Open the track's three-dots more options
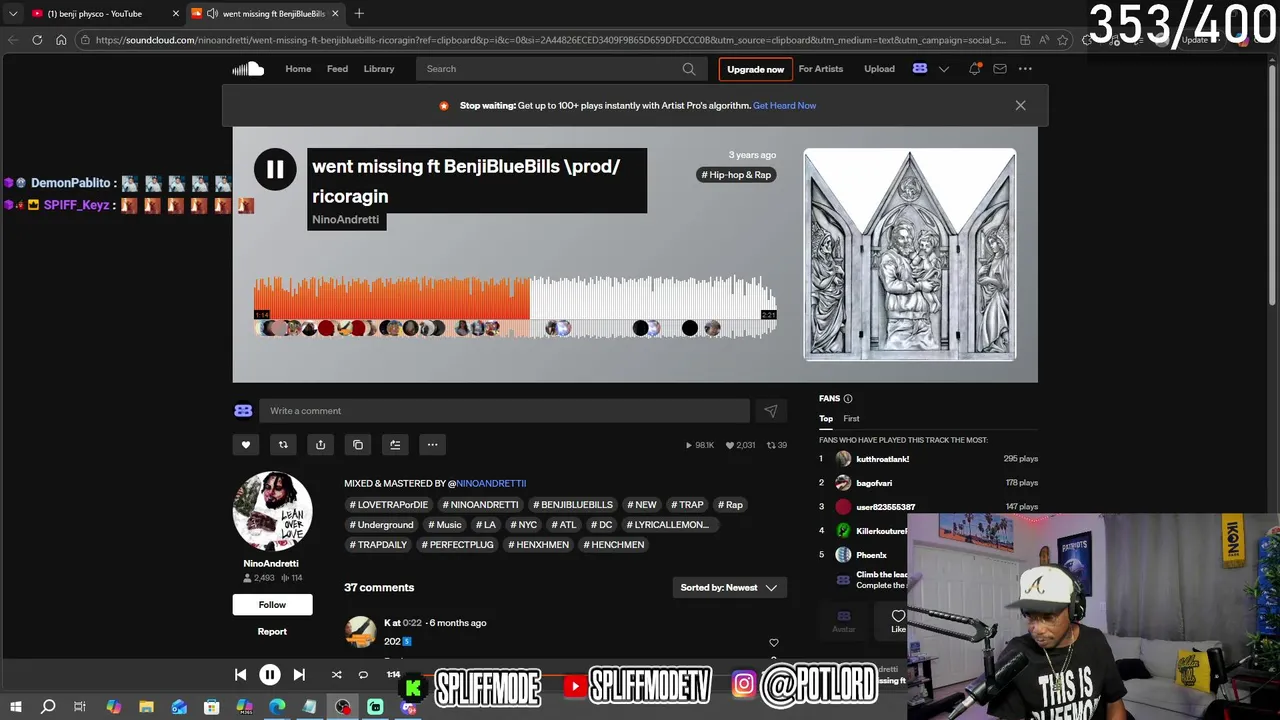This screenshot has width=1280, height=720. pyautogui.click(x=432, y=445)
